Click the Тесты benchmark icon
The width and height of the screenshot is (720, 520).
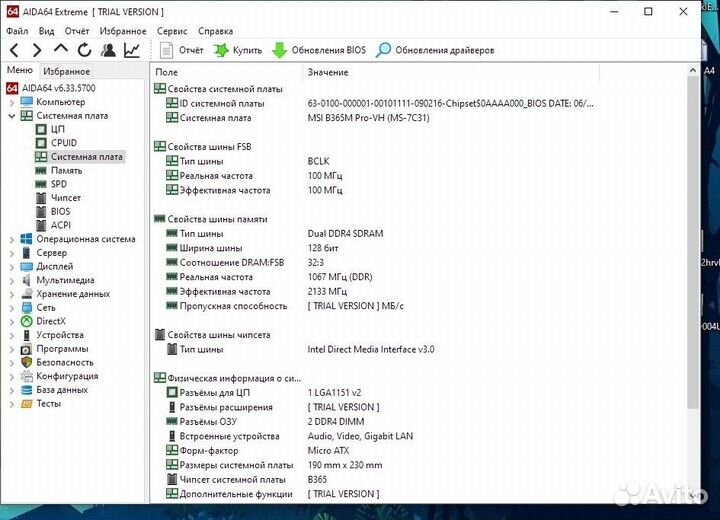pyautogui.click(x=27, y=404)
